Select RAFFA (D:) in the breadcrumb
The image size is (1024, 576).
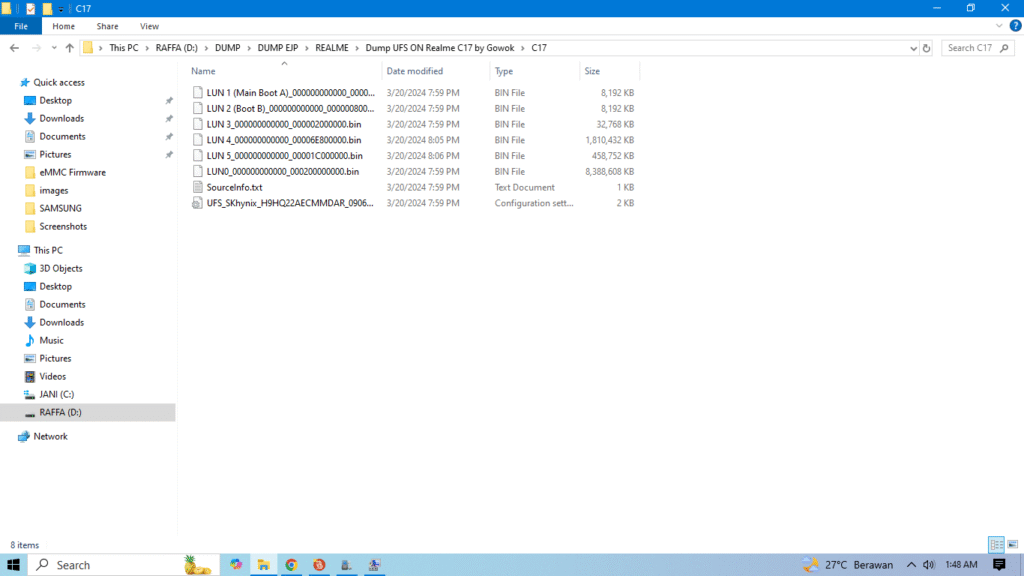click(176, 48)
